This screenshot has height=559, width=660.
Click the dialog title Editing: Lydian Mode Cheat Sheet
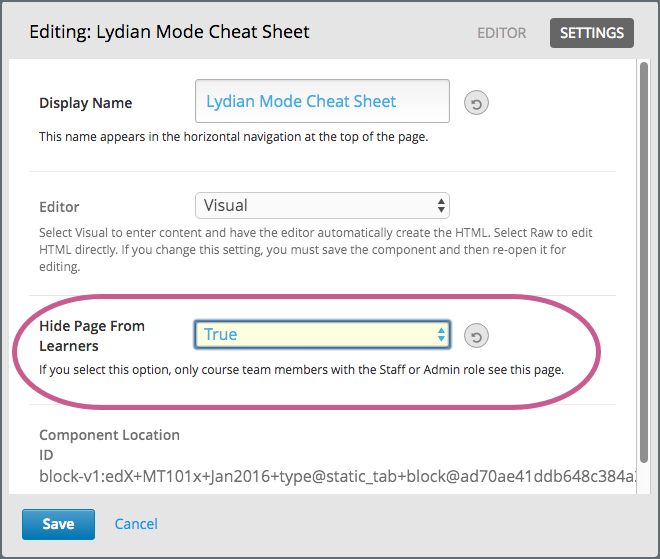(169, 32)
